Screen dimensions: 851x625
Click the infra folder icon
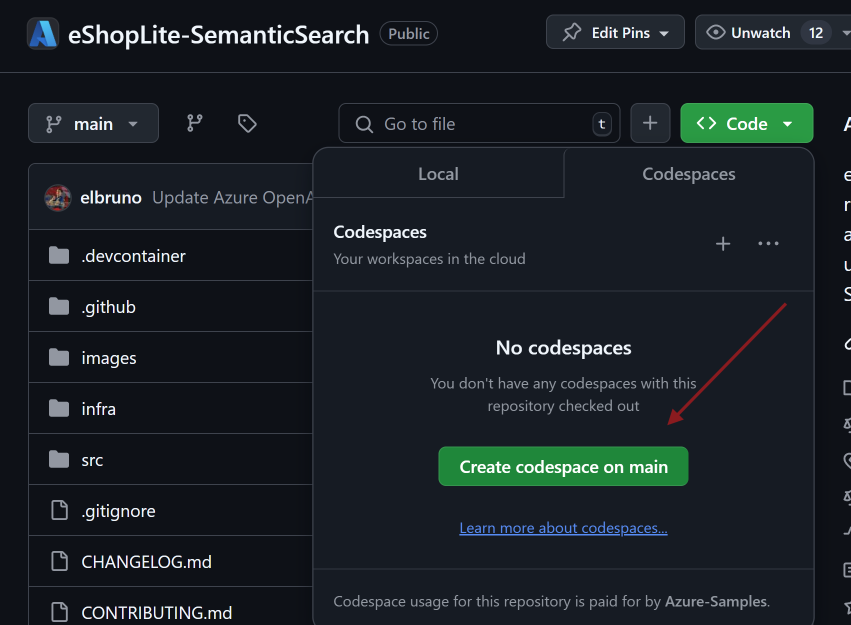(59, 408)
